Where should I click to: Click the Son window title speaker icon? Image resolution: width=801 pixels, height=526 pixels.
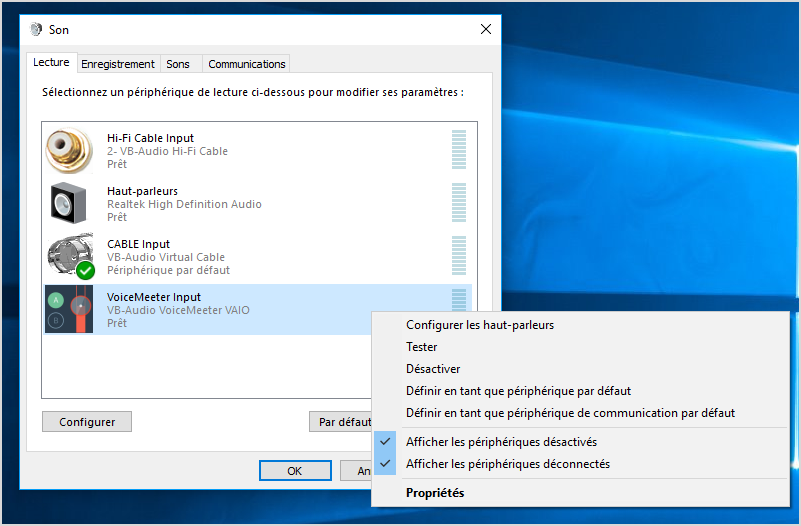[x=36, y=30]
